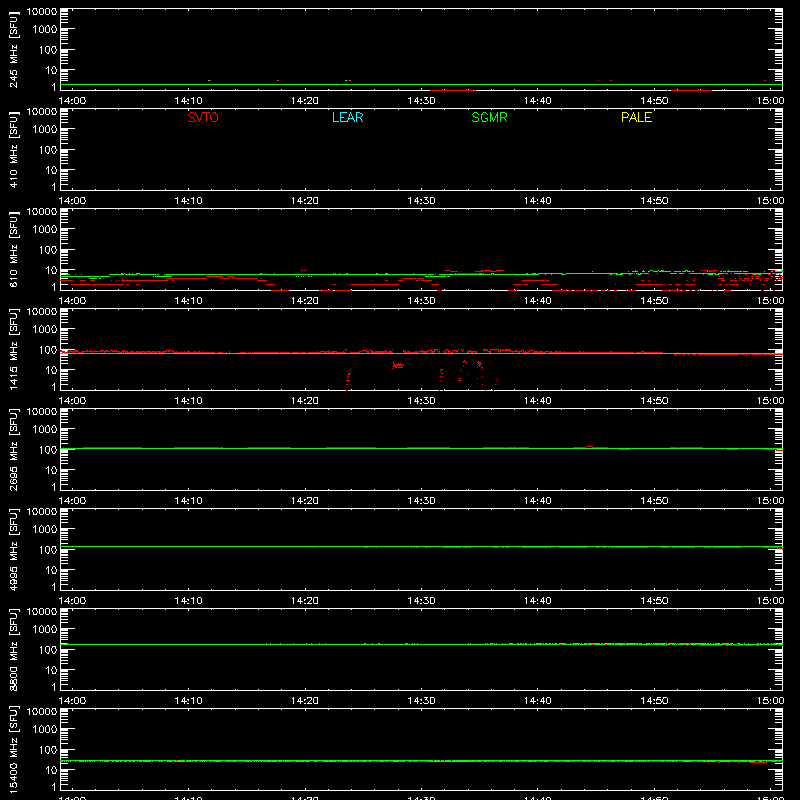Select the 4995 MHz [SFU] axis label
This screenshot has width=800, height=800.
pyautogui.click(x=14, y=550)
